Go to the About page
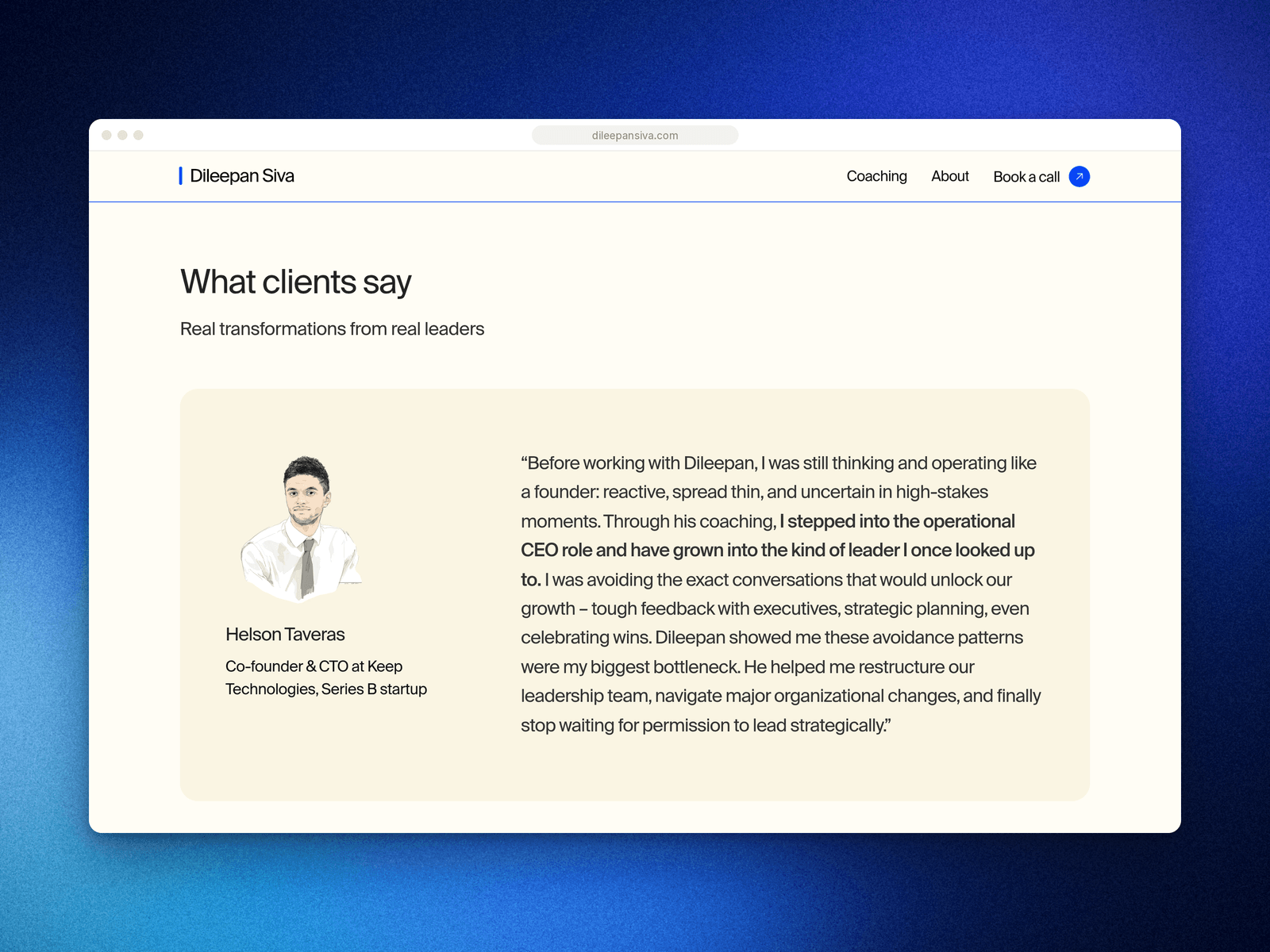This screenshot has width=1270, height=952. (950, 176)
